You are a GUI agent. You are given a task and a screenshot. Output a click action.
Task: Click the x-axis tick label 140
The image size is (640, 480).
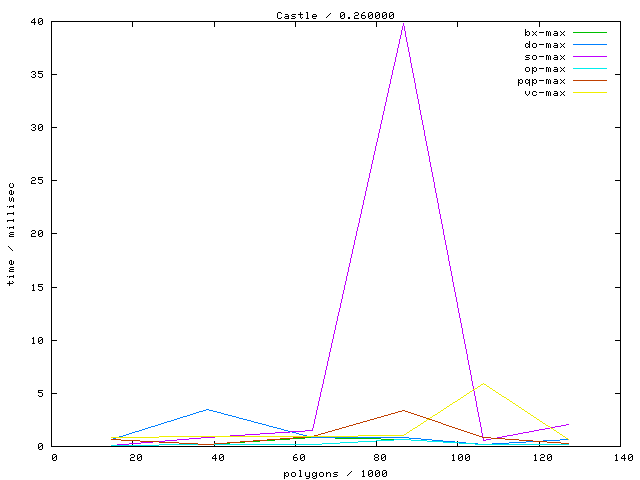[623, 457]
